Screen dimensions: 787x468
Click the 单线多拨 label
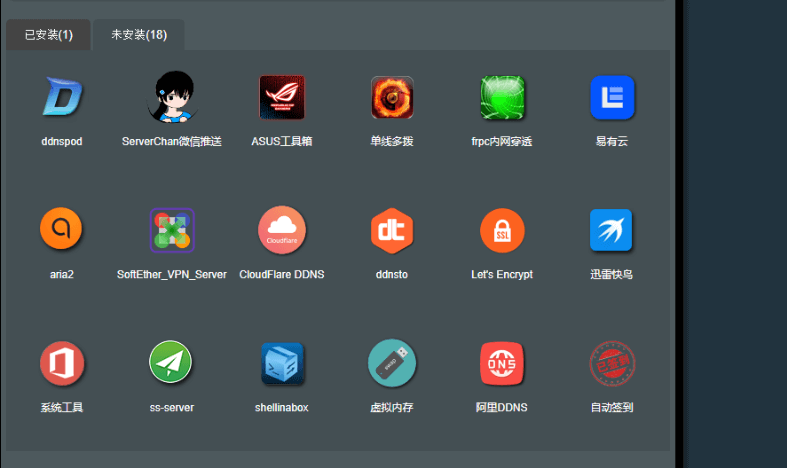tap(392, 141)
